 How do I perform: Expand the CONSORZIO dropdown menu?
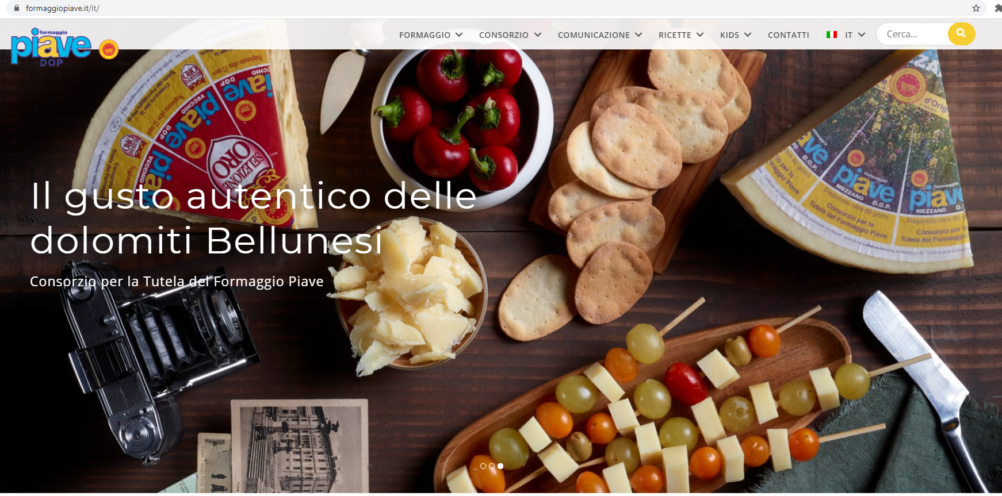[x=510, y=35]
